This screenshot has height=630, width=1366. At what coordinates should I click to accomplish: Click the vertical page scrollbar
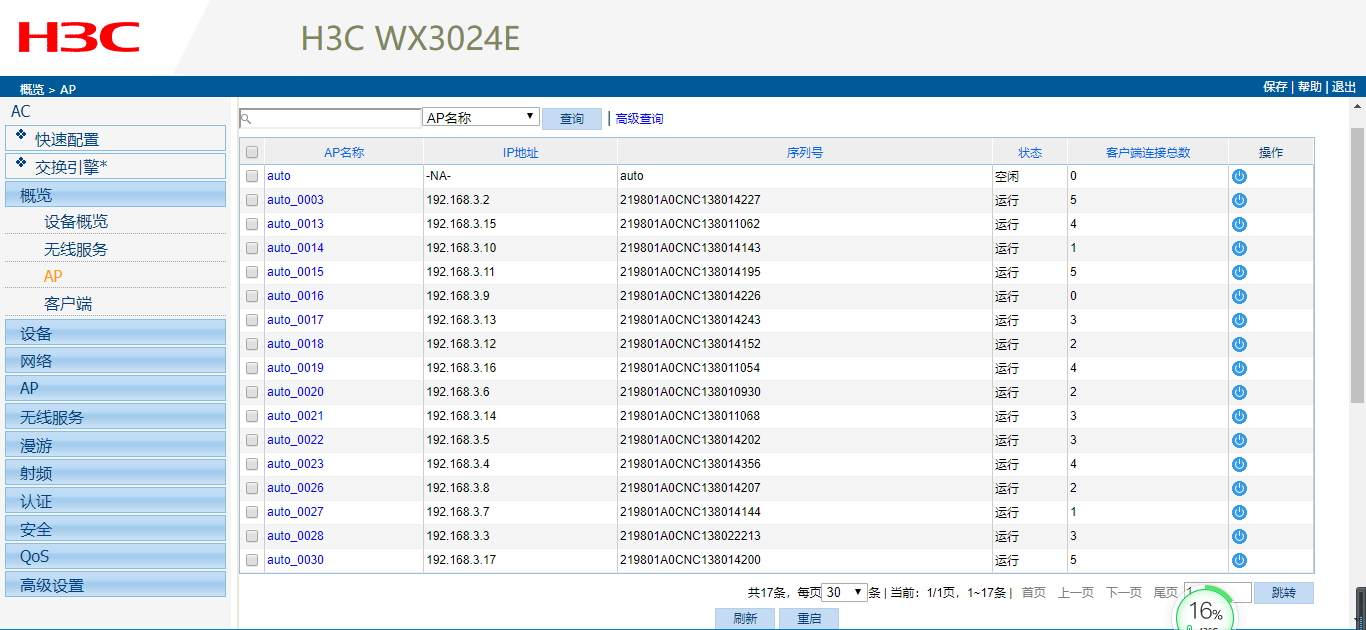tap(1357, 265)
